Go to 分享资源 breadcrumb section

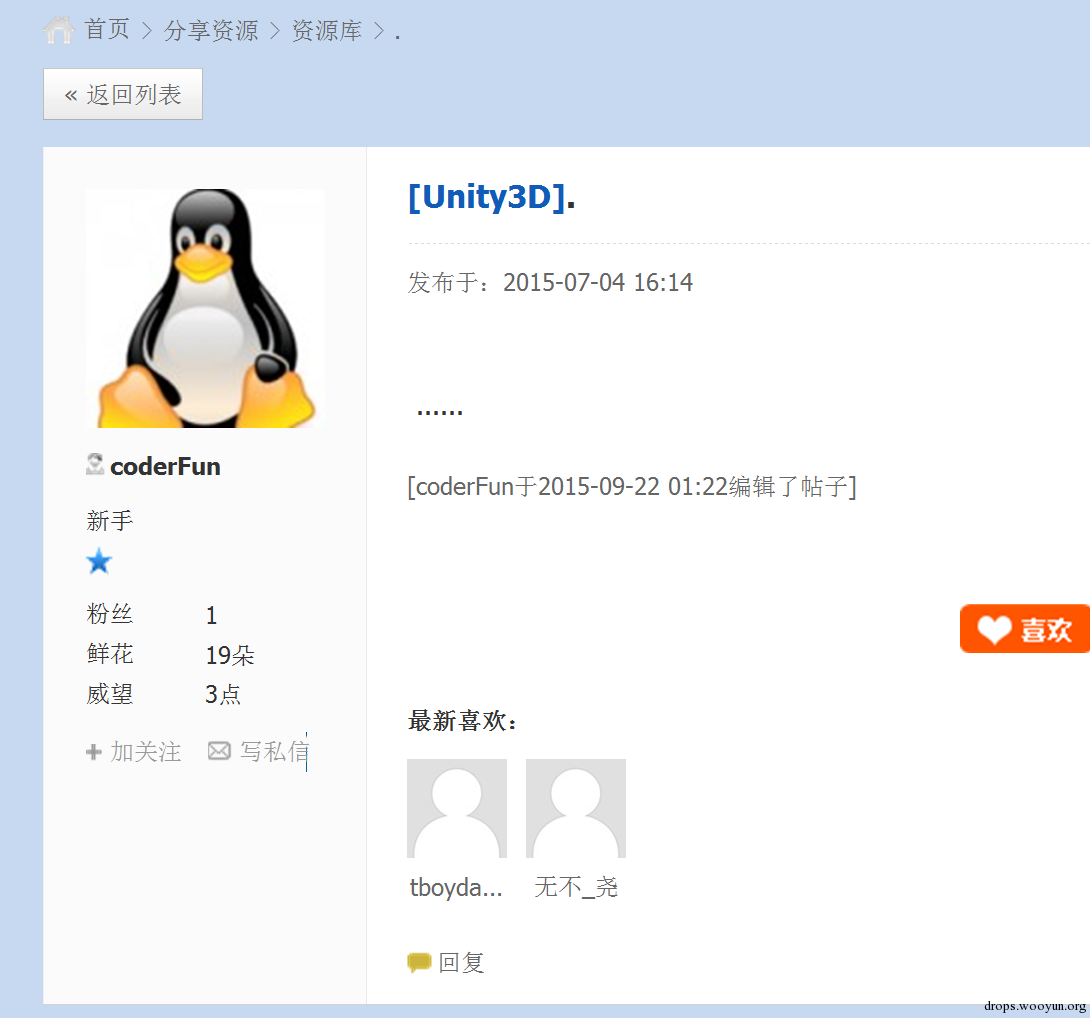211,31
